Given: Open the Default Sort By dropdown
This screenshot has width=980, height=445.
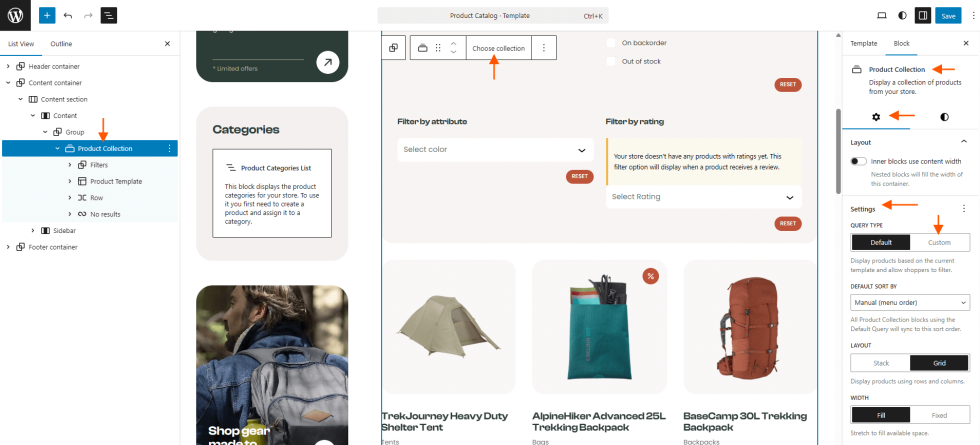Looking at the screenshot, I should coord(909,302).
